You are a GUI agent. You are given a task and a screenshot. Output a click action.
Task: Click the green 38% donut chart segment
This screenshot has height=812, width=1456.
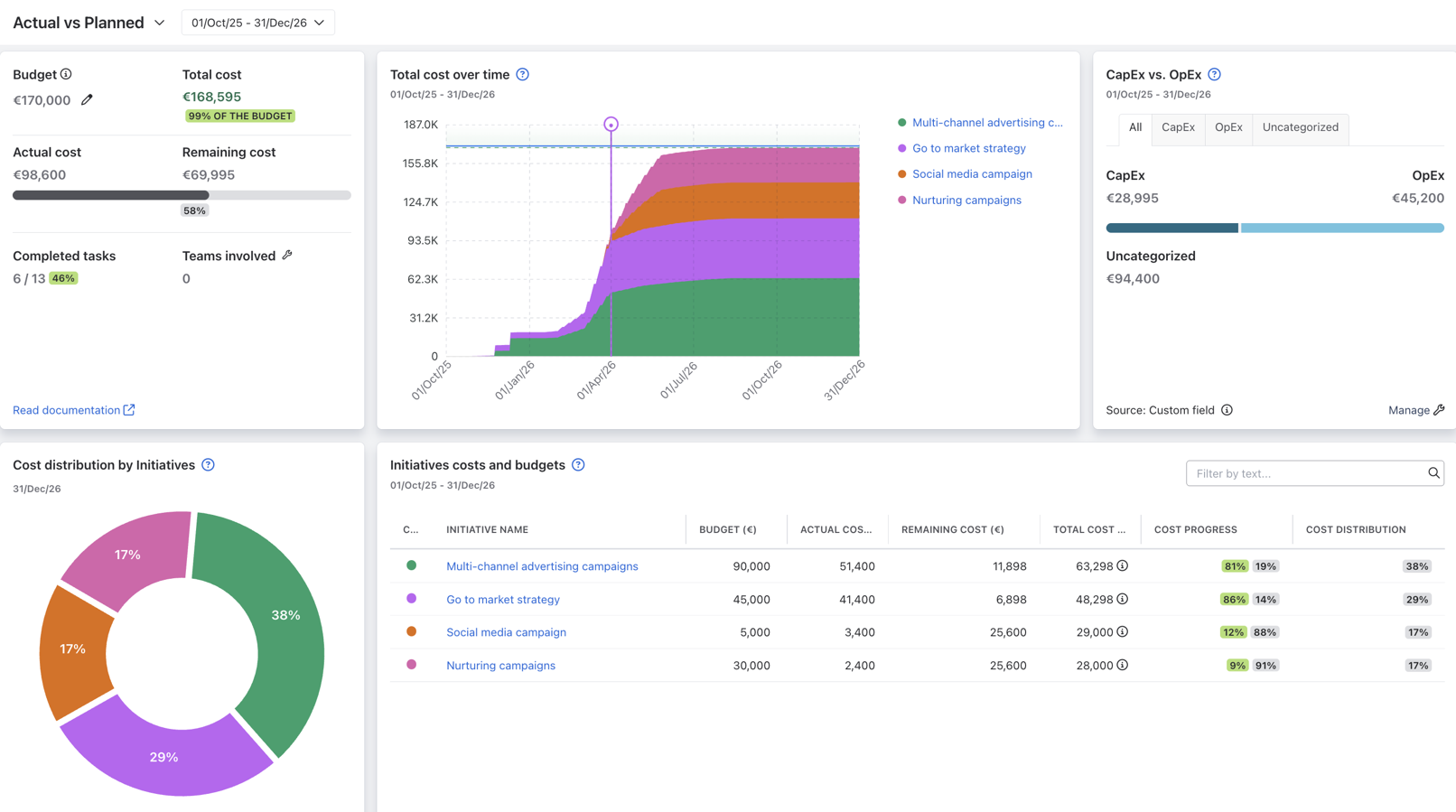(287, 616)
